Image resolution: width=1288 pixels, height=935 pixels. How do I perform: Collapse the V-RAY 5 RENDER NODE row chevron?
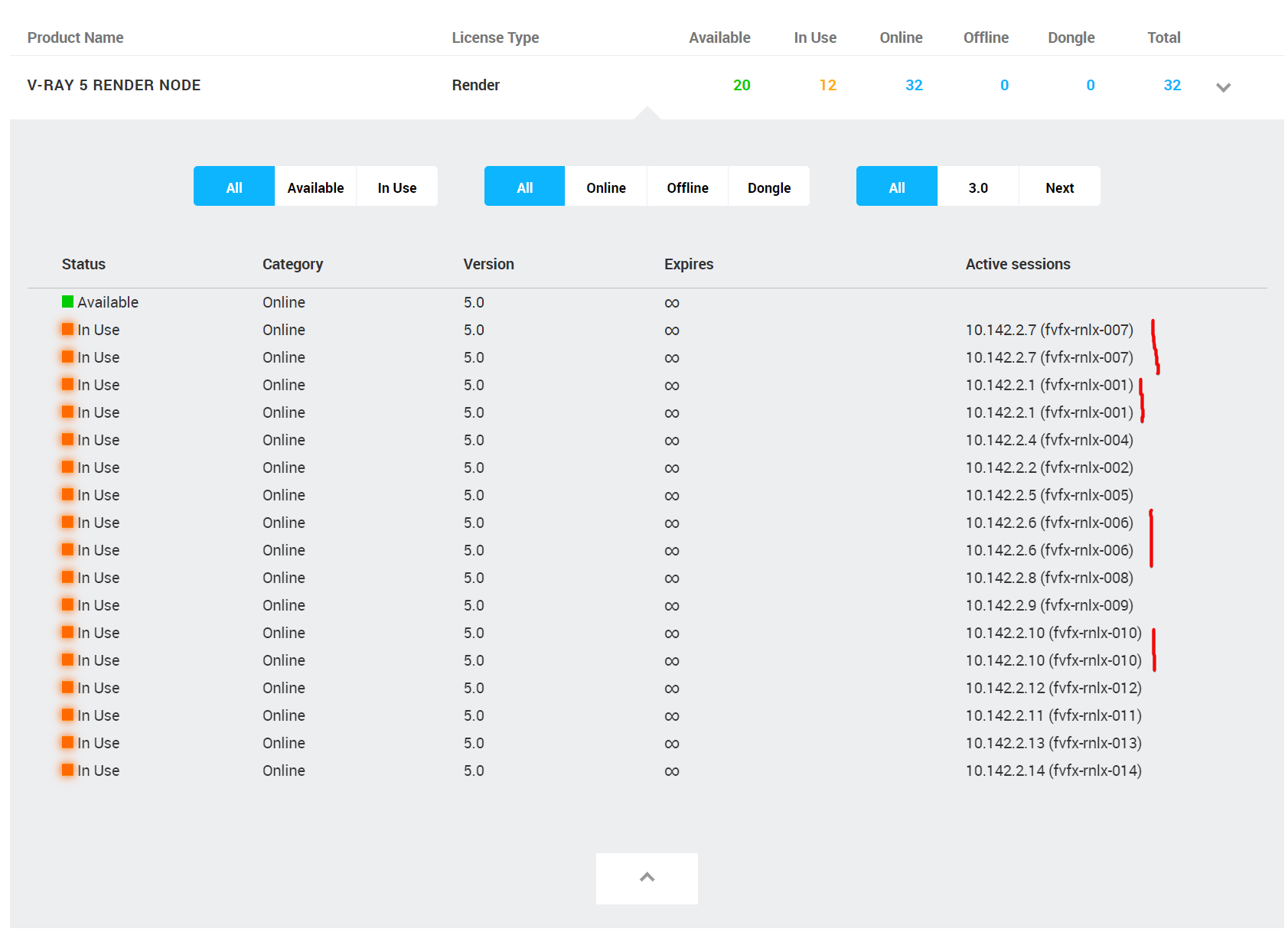pyautogui.click(x=1223, y=86)
